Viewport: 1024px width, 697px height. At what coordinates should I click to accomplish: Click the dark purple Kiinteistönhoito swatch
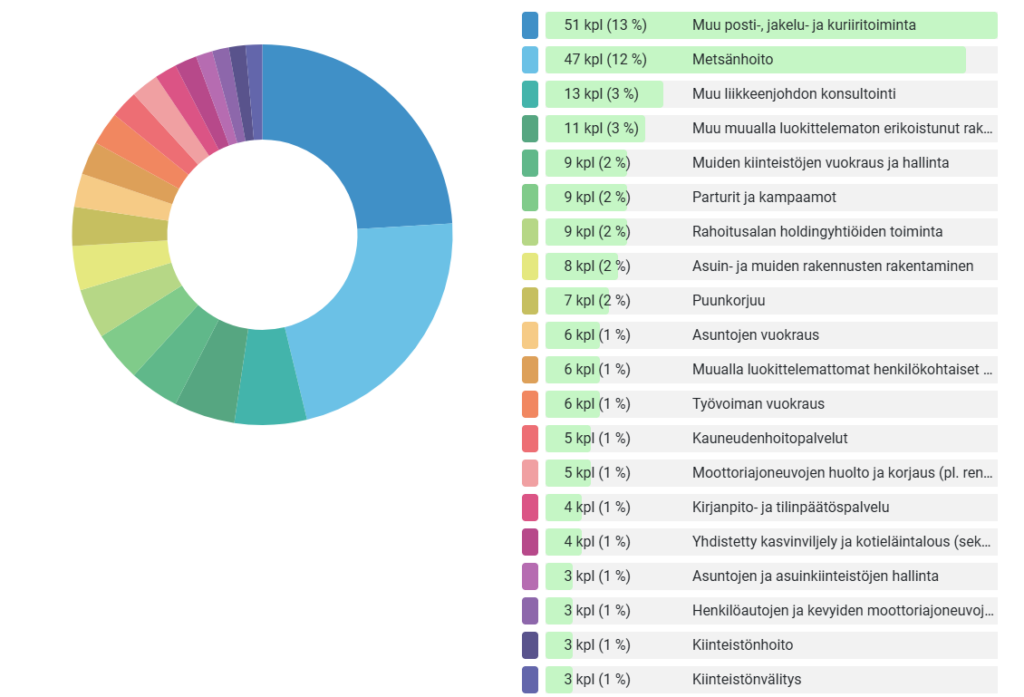point(530,645)
